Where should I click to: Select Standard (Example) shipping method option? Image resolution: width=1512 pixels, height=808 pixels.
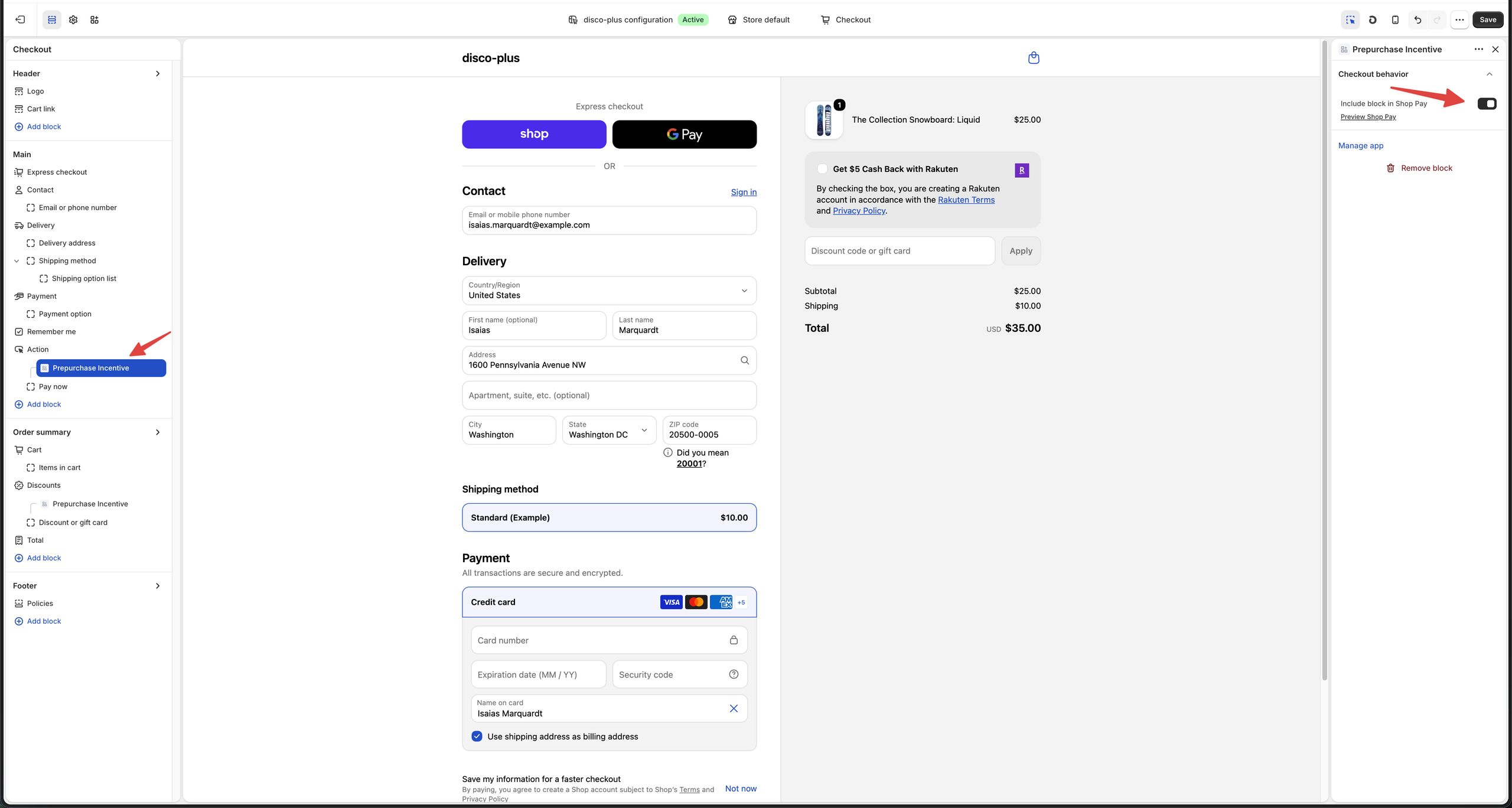pyautogui.click(x=609, y=517)
